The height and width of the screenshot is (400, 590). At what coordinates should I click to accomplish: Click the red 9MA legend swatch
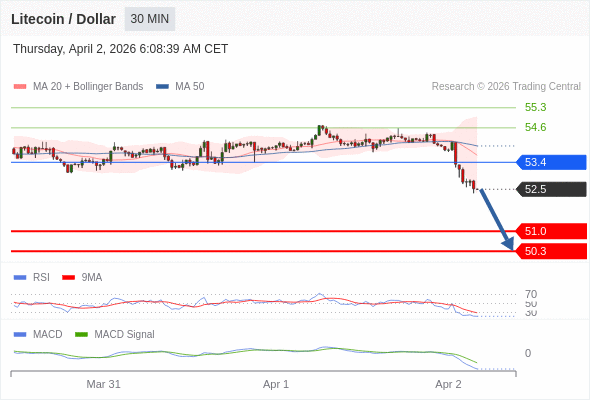(x=68, y=278)
